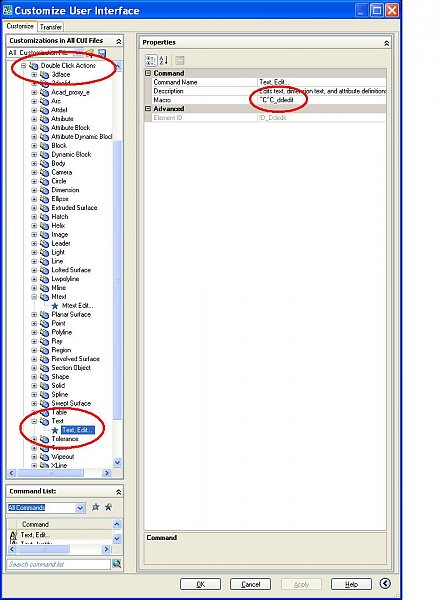Click the Polyline folder icon
The height and width of the screenshot is (600, 444).
tap(44, 332)
